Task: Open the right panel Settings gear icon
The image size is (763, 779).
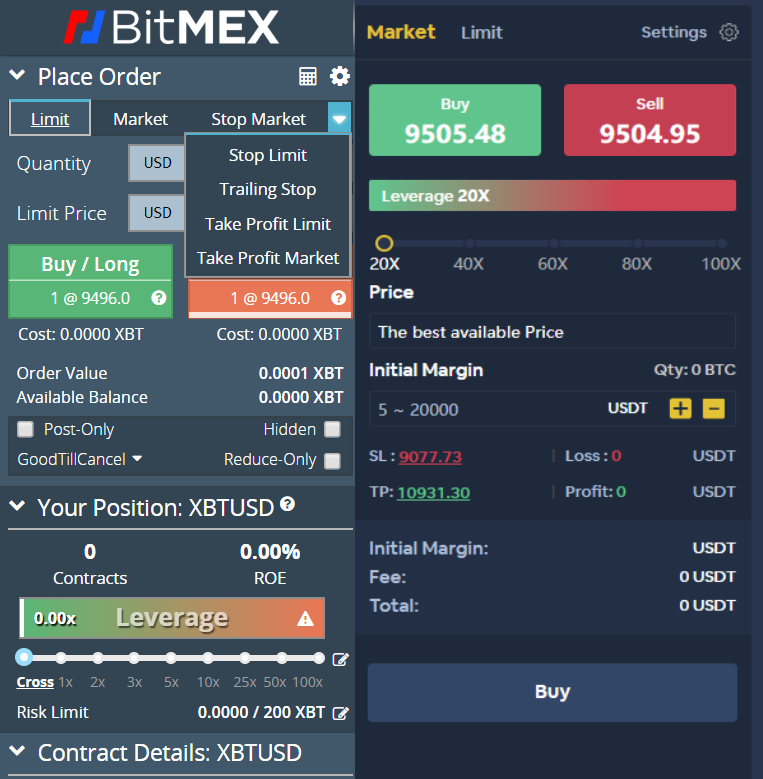Action: pos(729,32)
